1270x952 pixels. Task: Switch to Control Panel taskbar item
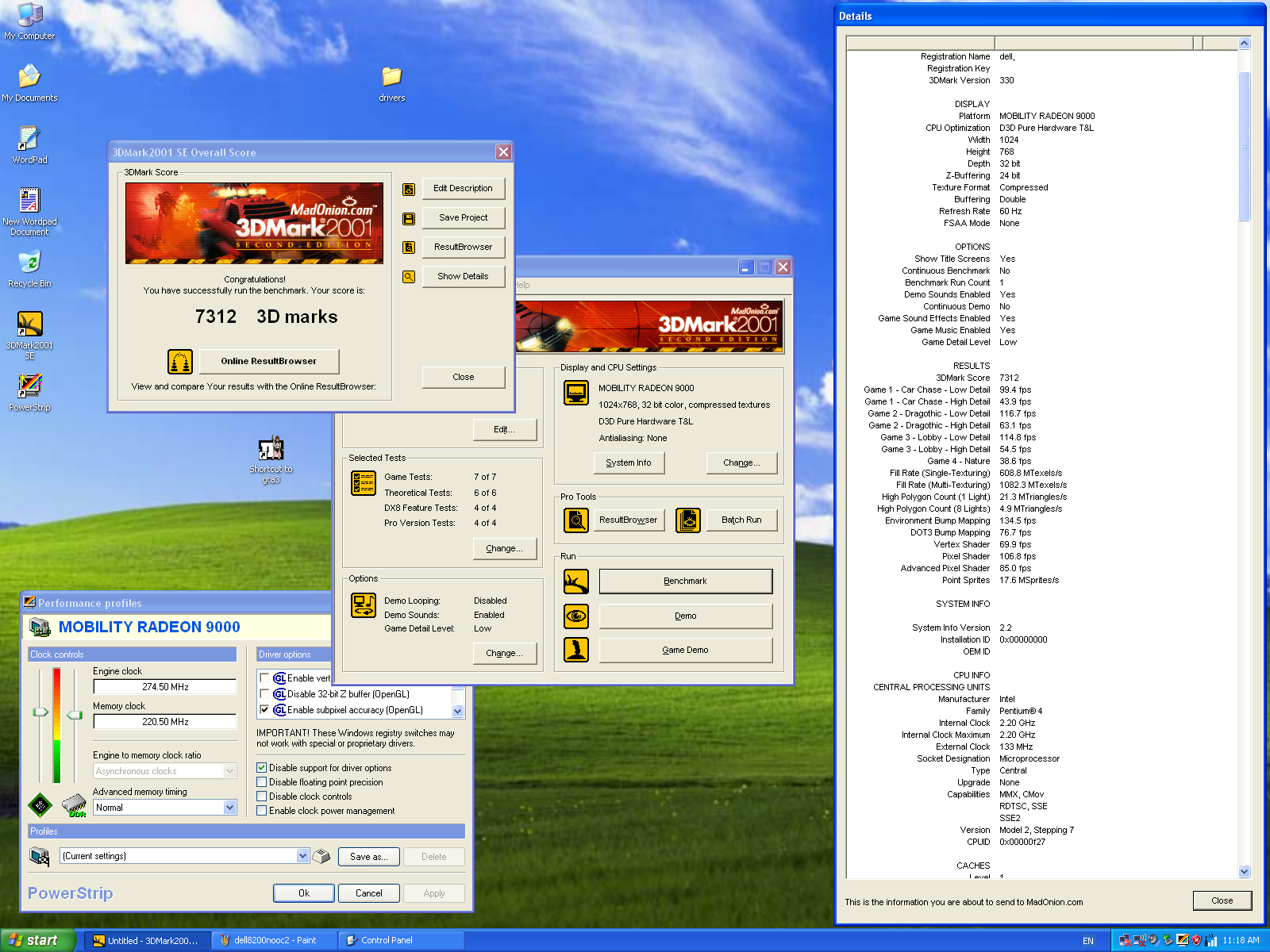click(402, 941)
